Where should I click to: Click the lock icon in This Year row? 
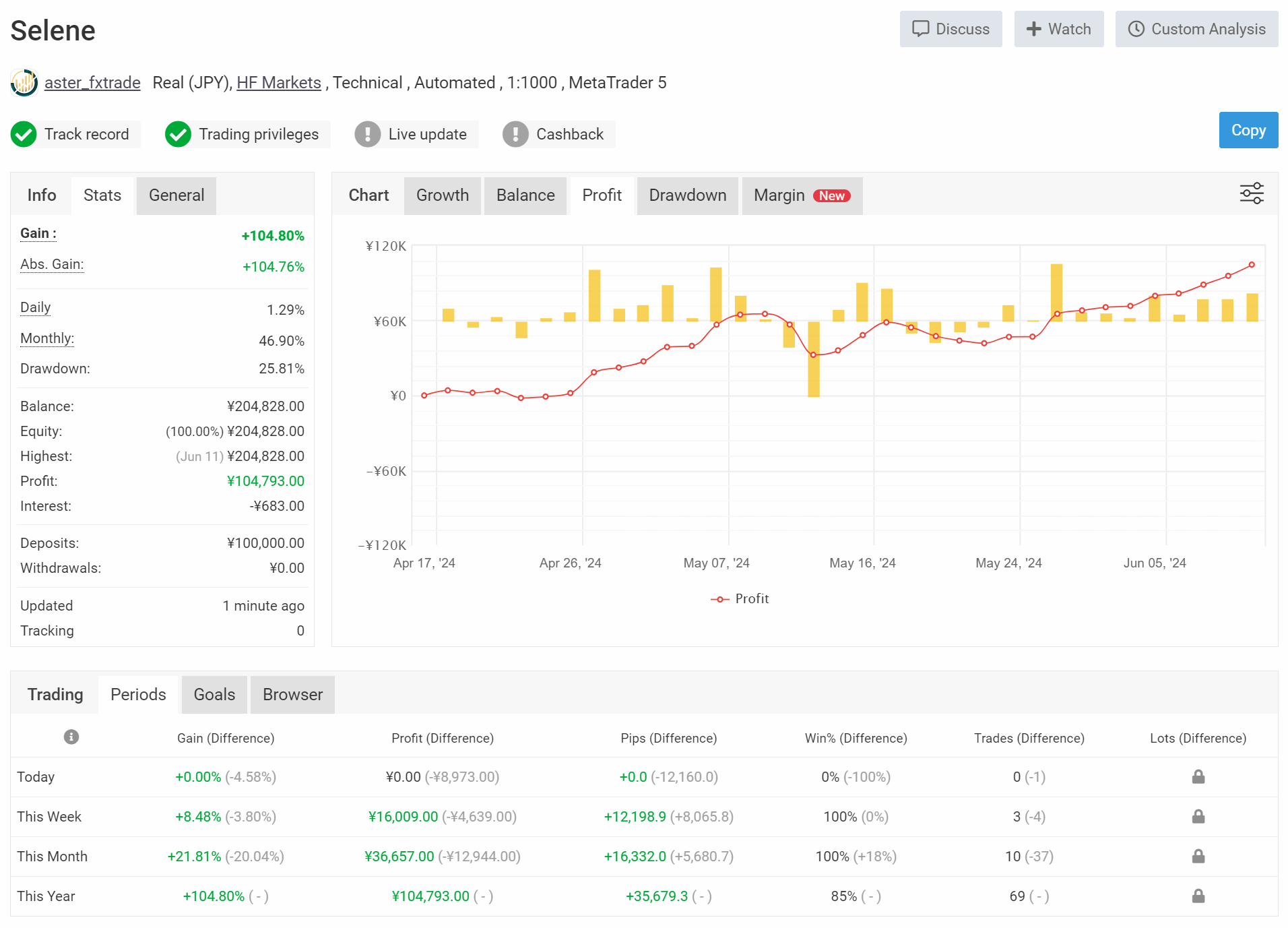click(1198, 896)
